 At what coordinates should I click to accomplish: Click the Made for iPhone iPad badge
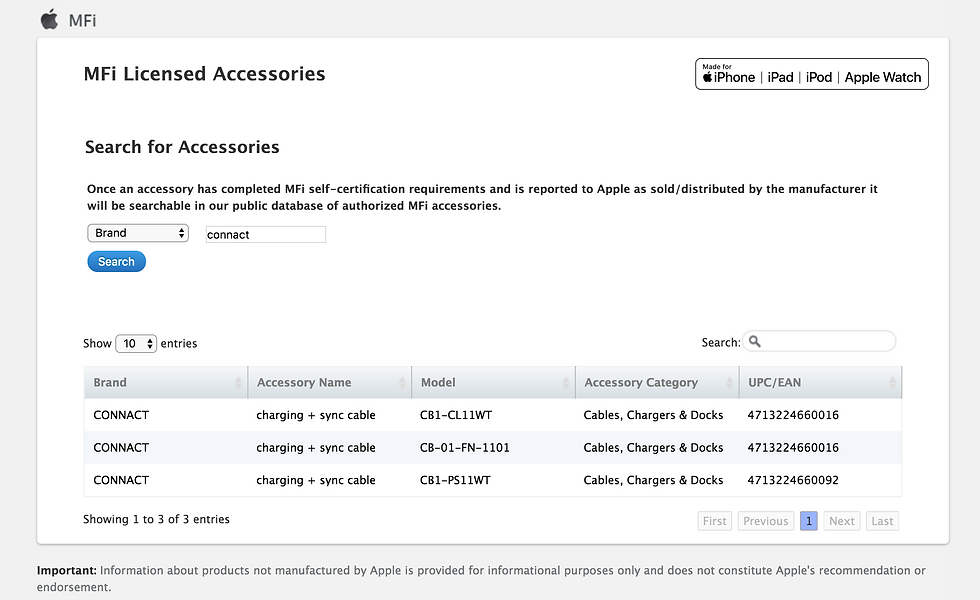(811, 74)
